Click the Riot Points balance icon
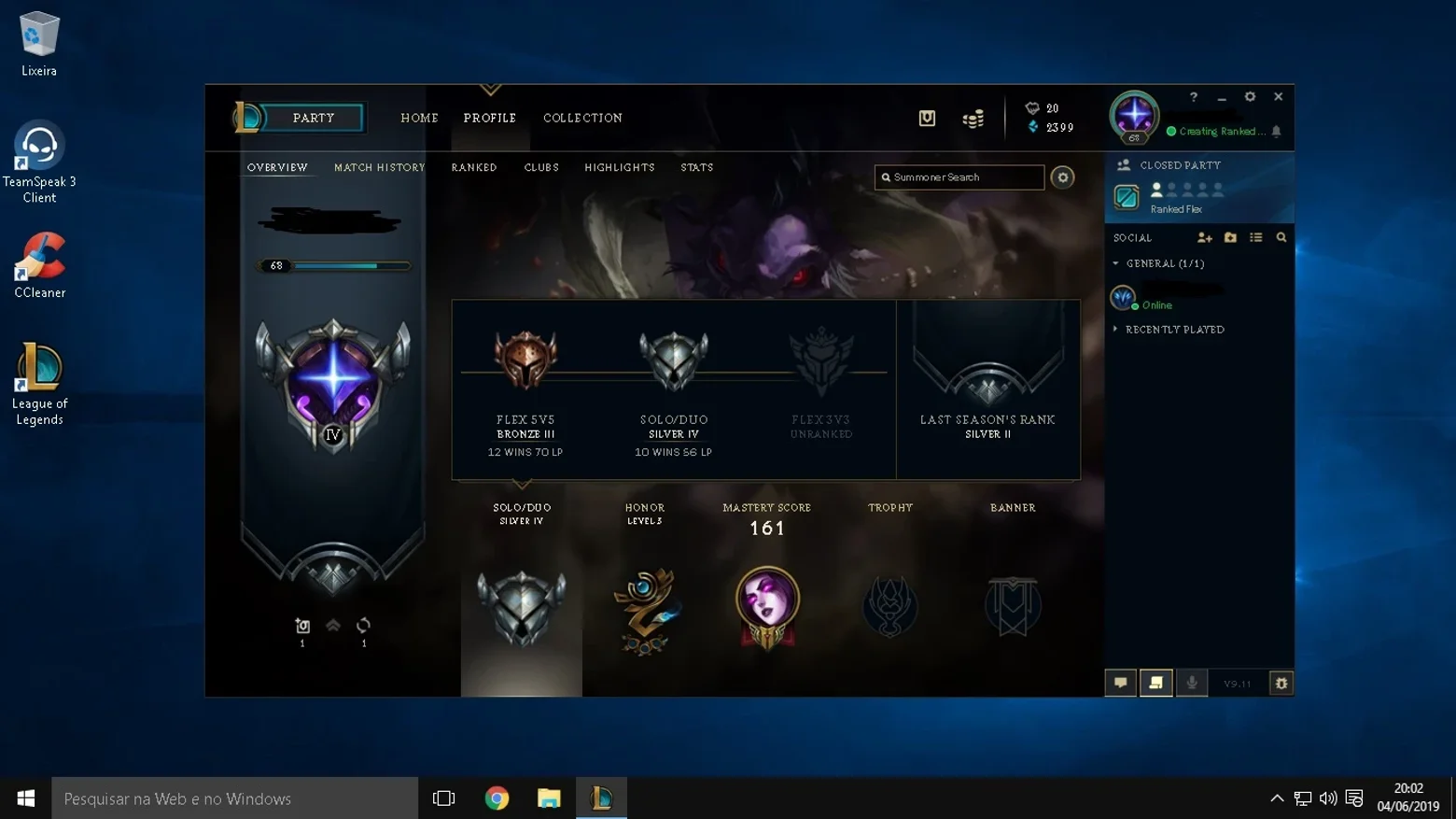 point(1032,108)
